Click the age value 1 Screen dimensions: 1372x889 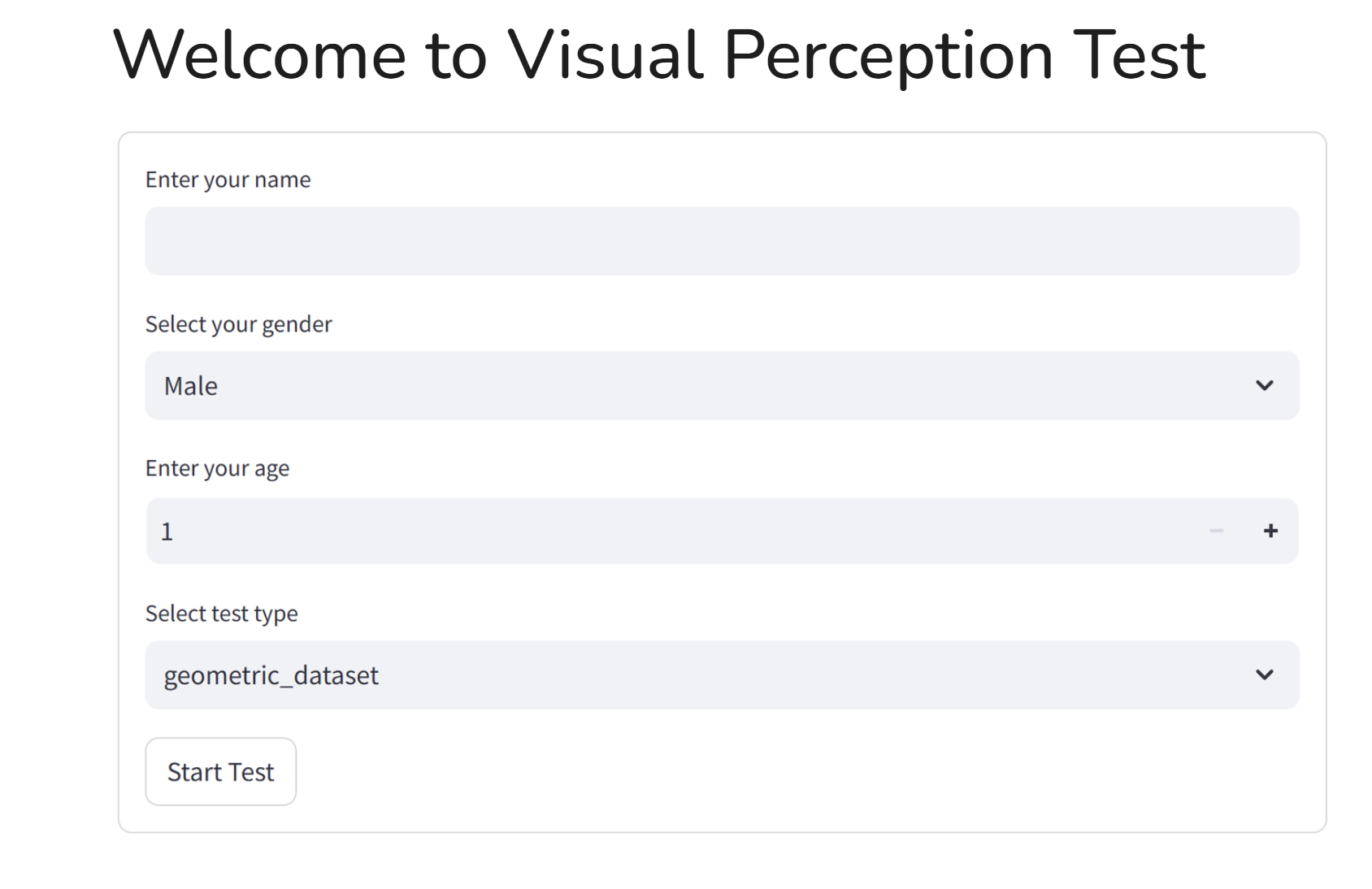167,531
